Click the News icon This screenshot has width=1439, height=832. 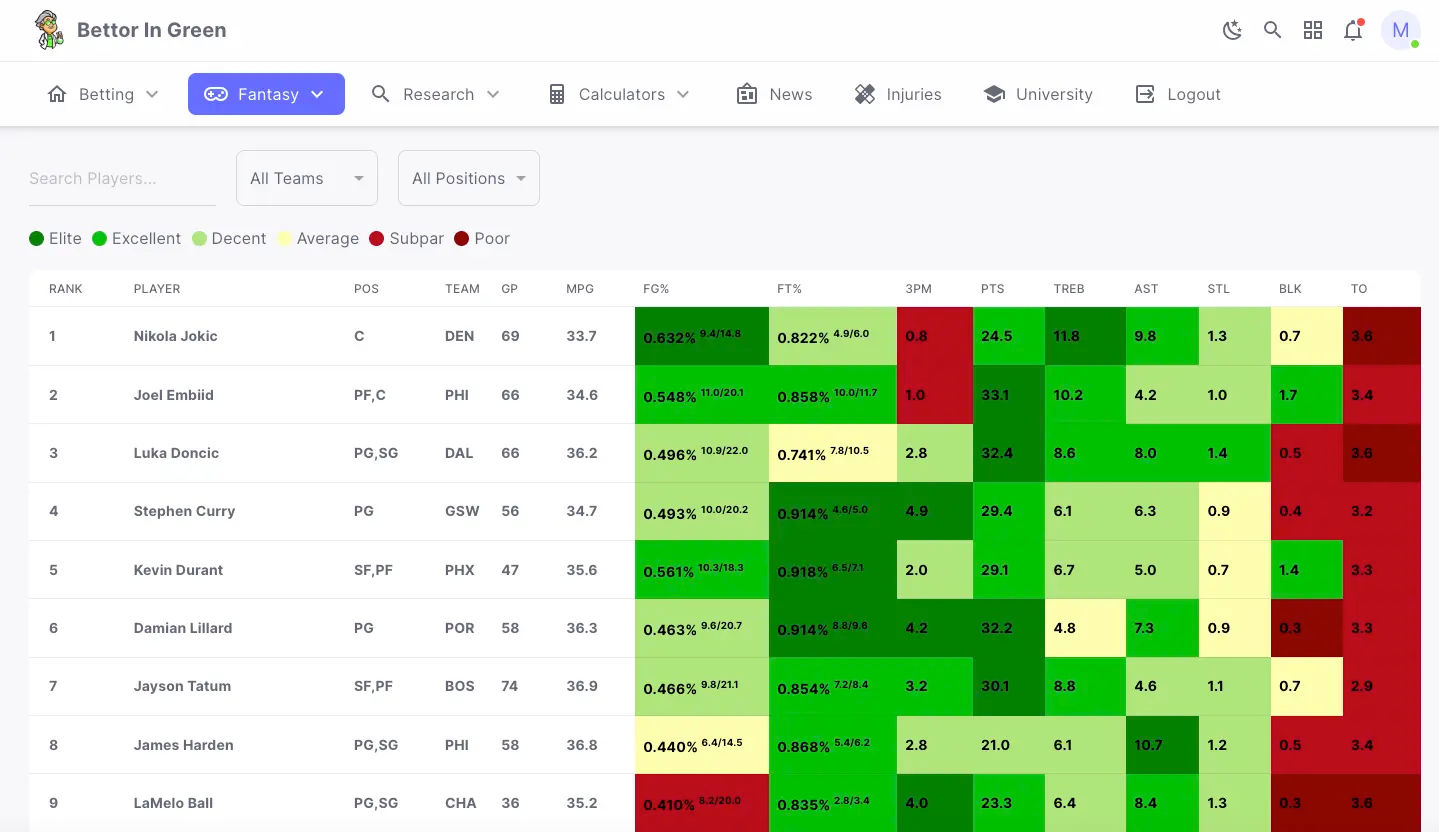click(746, 94)
